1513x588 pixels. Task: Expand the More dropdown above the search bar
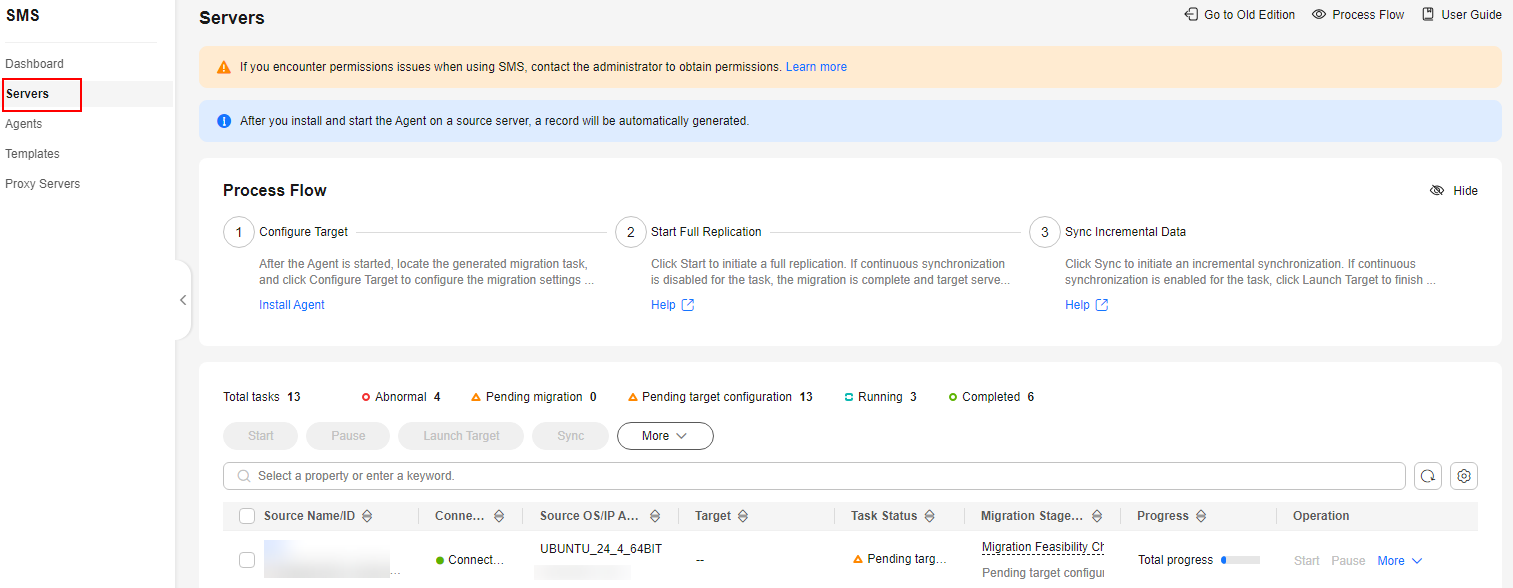tap(665, 436)
